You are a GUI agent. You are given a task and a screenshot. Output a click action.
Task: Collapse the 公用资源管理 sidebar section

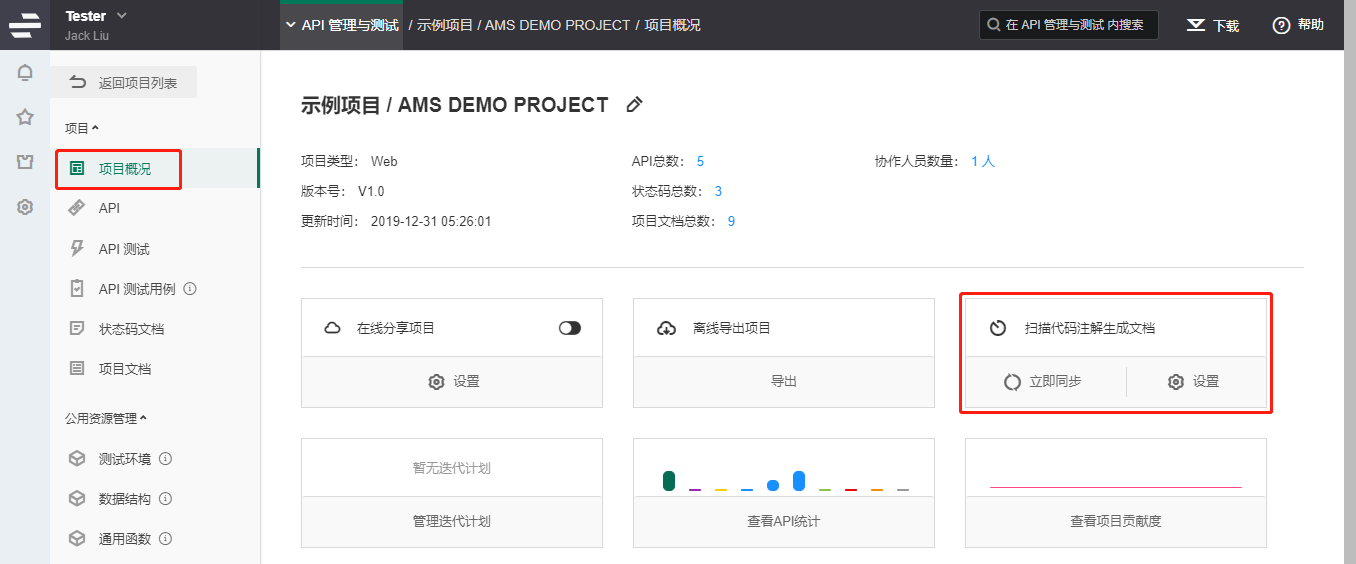(x=106, y=418)
